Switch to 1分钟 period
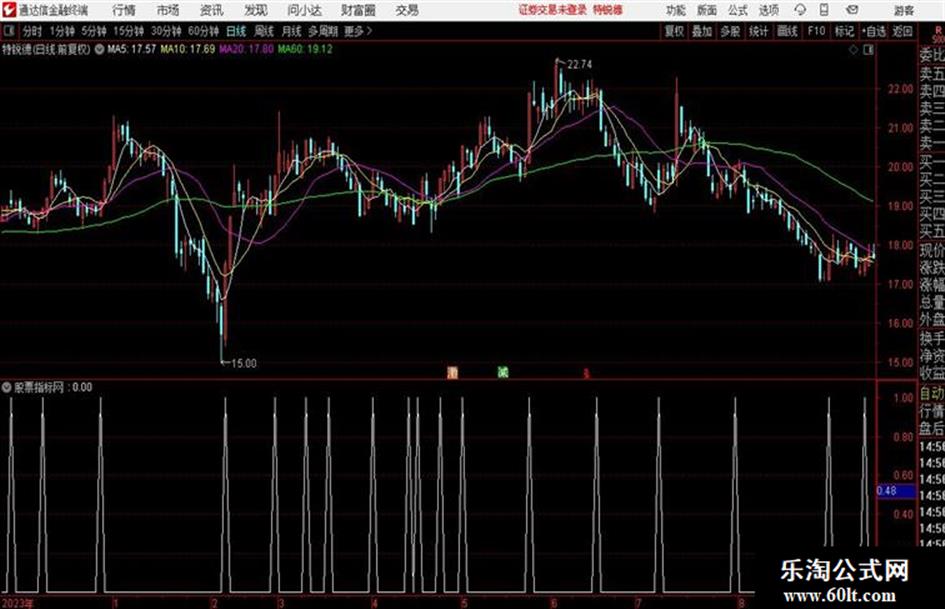Viewport: 945px width, 609px height. coord(62,31)
